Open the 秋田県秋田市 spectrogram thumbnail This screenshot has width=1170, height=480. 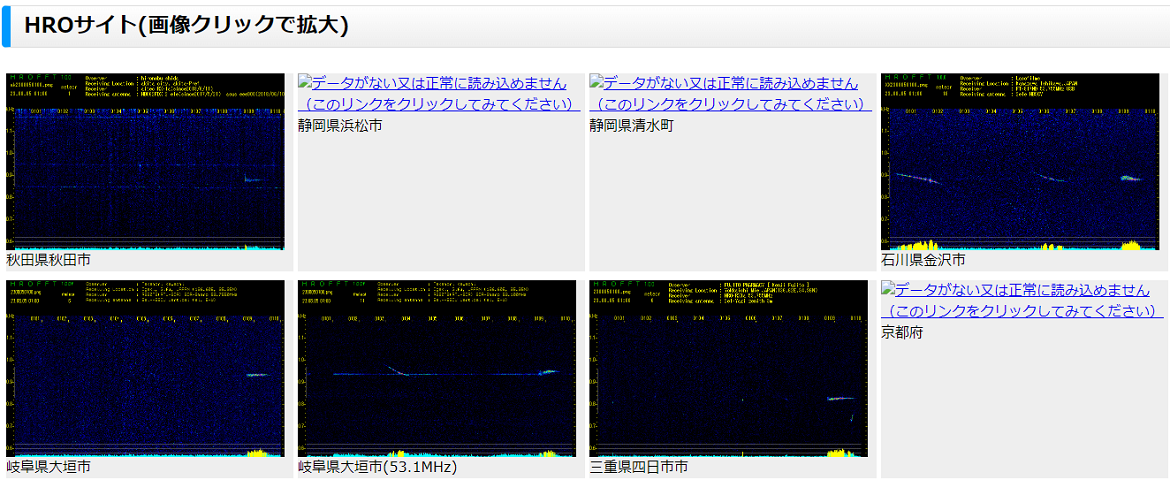(145, 161)
